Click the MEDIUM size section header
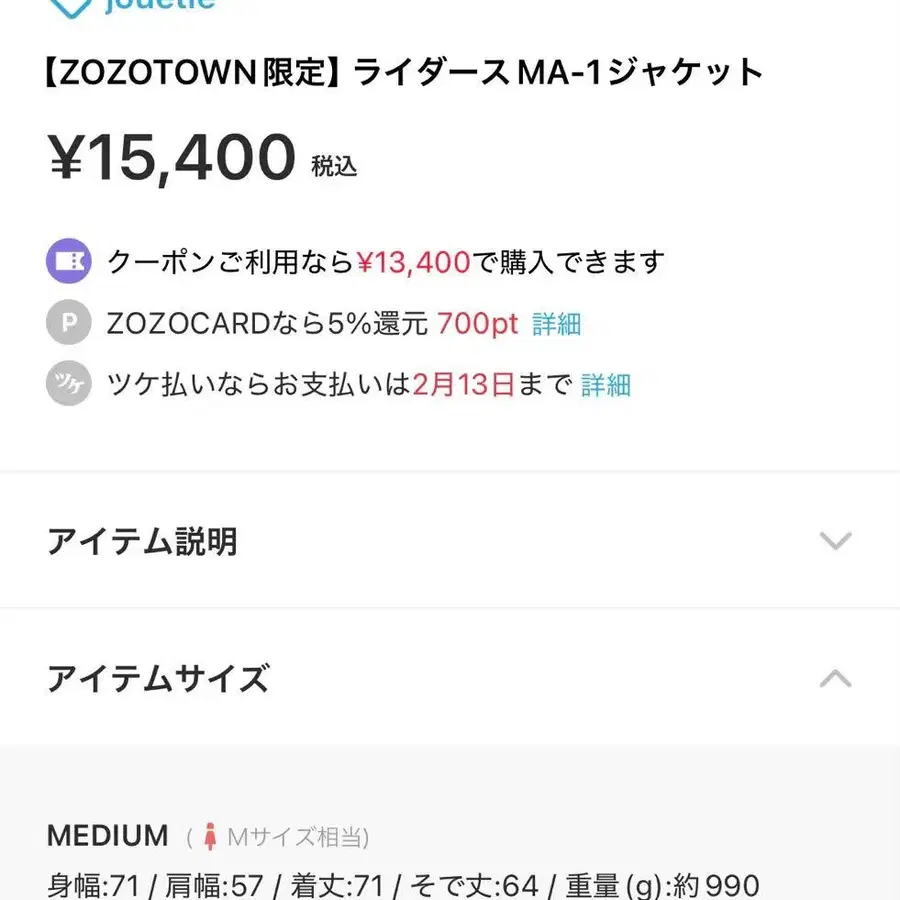The height and width of the screenshot is (900, 900). pos(107,835)
